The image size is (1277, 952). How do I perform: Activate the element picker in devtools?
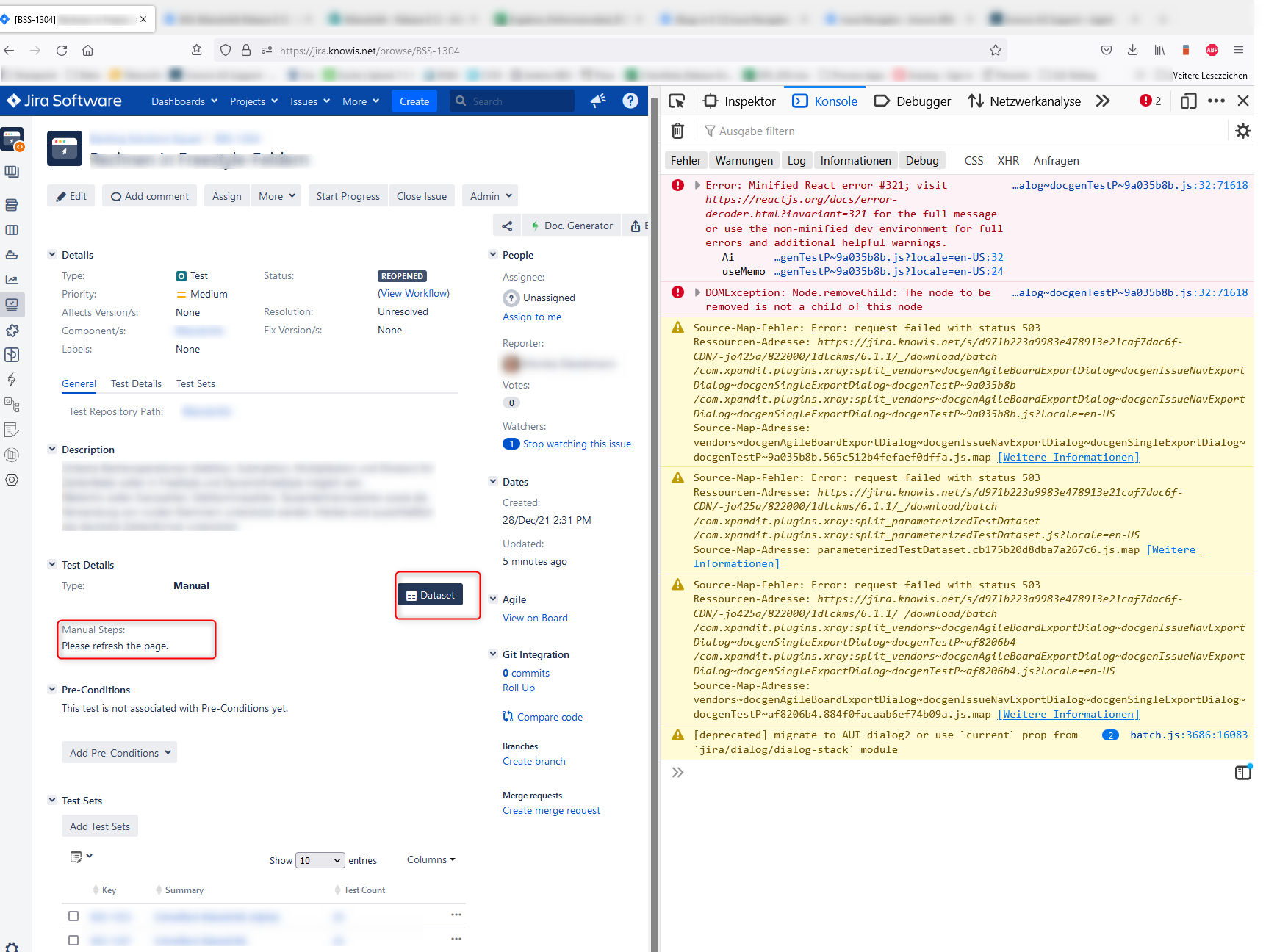pos(675,101)
